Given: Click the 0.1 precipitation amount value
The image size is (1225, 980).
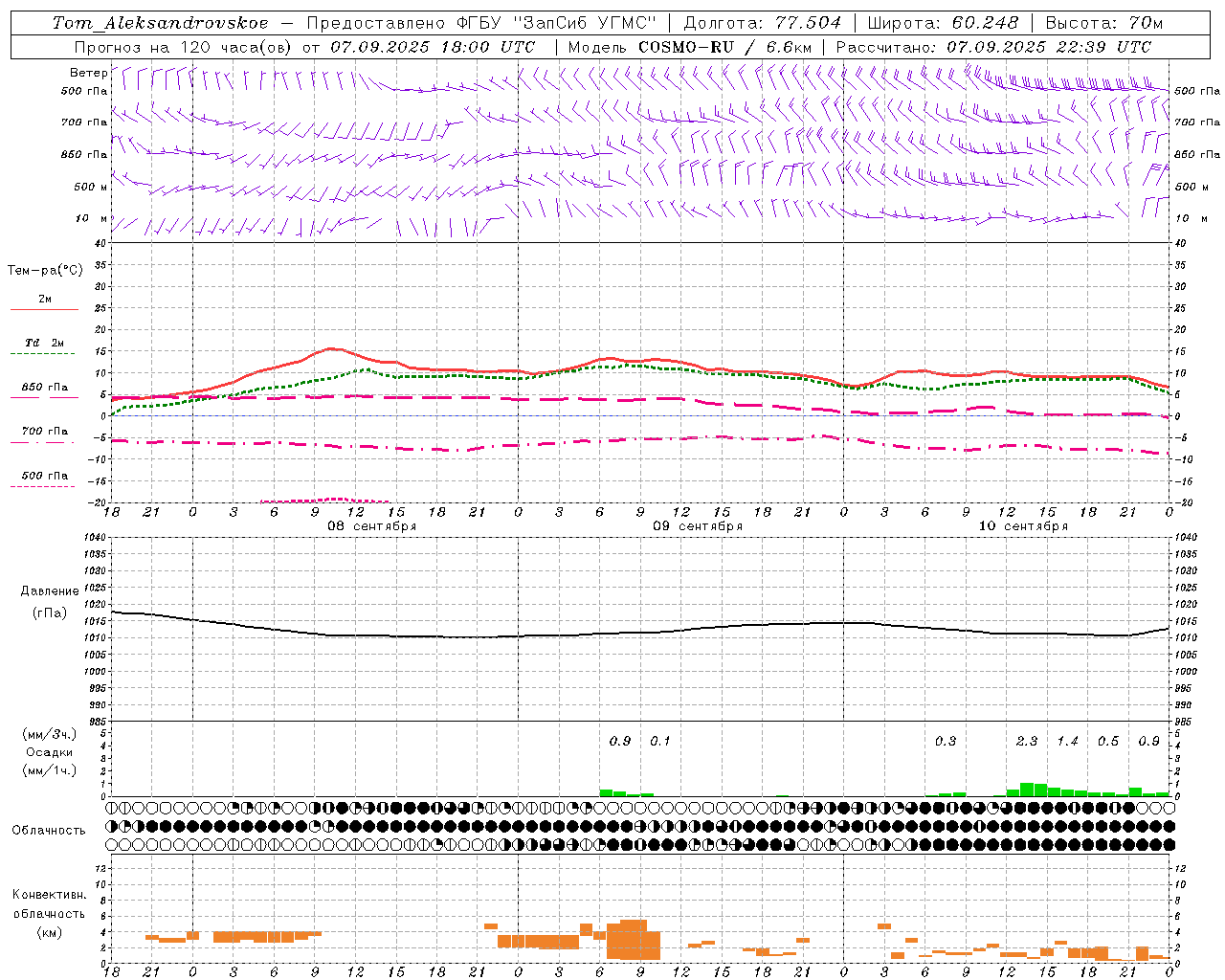Looking at the screenshot, I should click(660, 742).
